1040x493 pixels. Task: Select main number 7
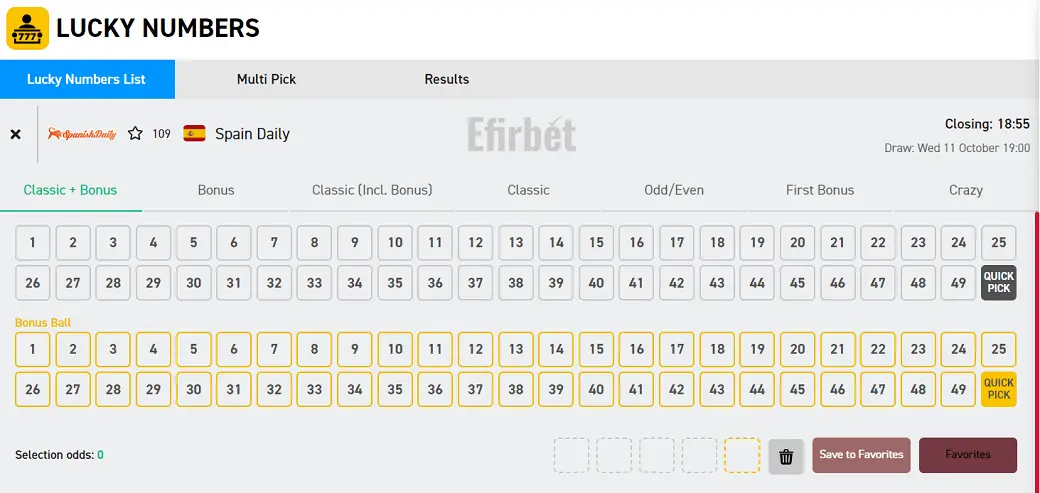click(274, 242)
